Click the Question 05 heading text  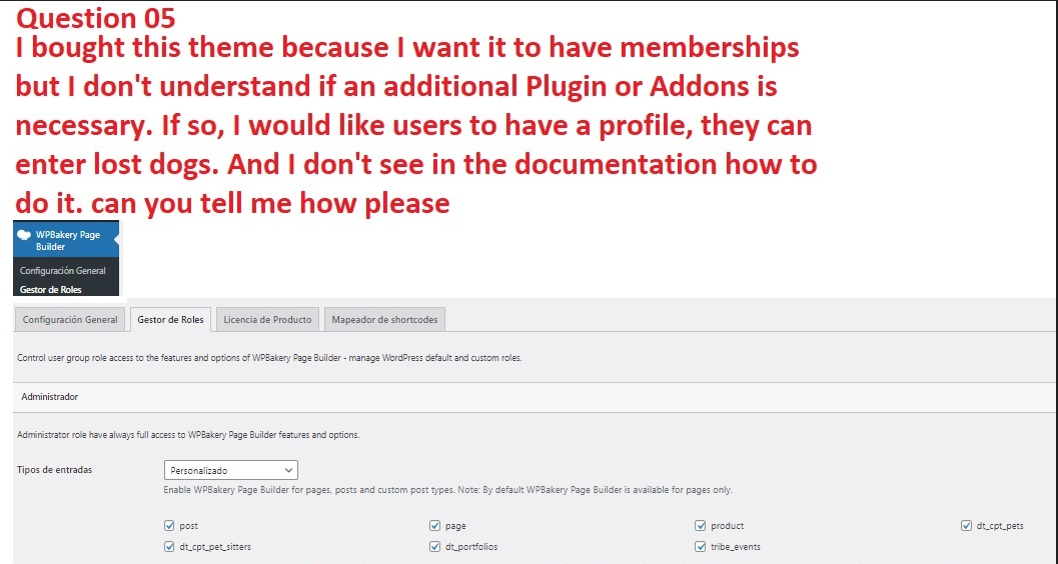(x=96, y=18)
